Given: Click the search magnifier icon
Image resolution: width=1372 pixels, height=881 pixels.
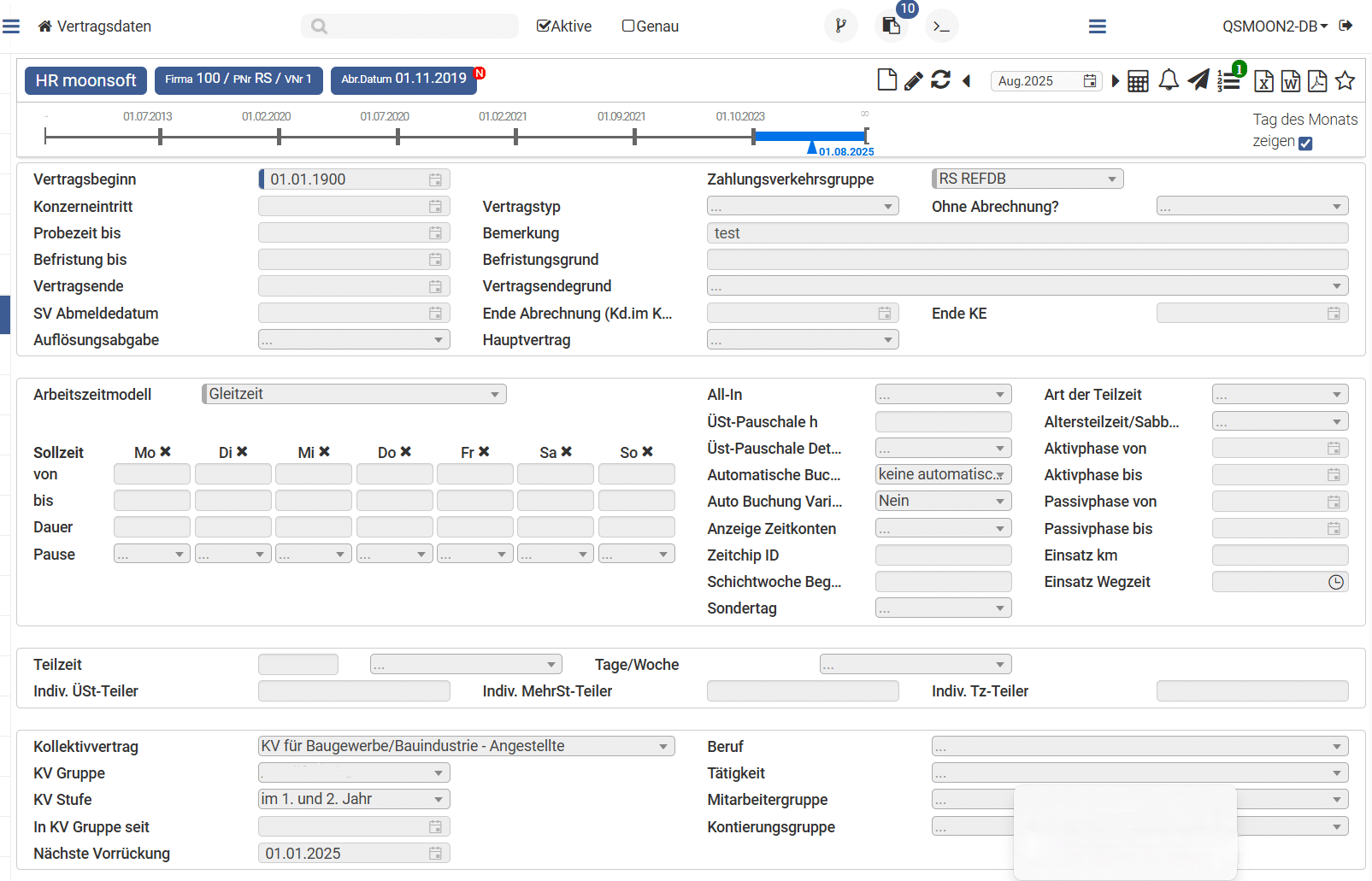Looking at the screenshot, I should click(x=319, y=26).
